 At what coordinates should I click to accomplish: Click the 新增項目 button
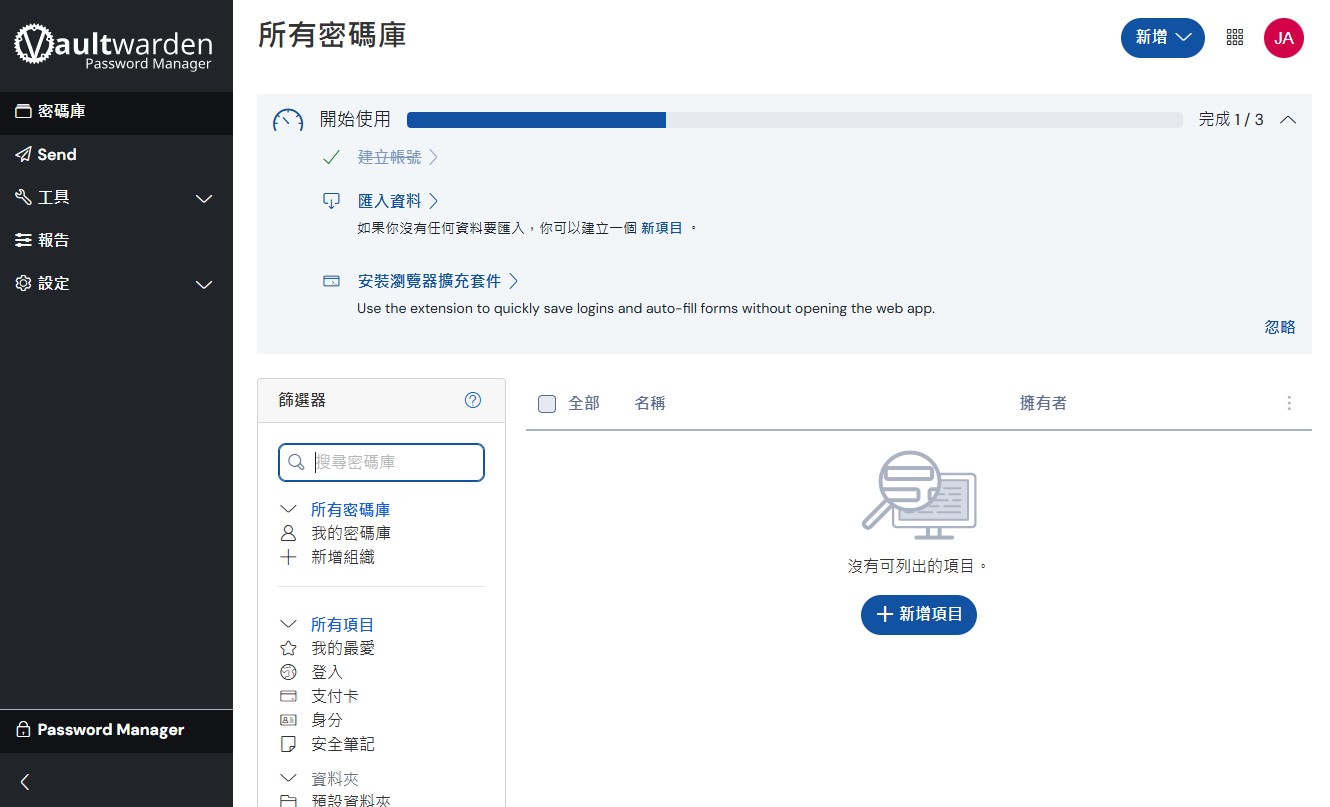tap(918, 614)
